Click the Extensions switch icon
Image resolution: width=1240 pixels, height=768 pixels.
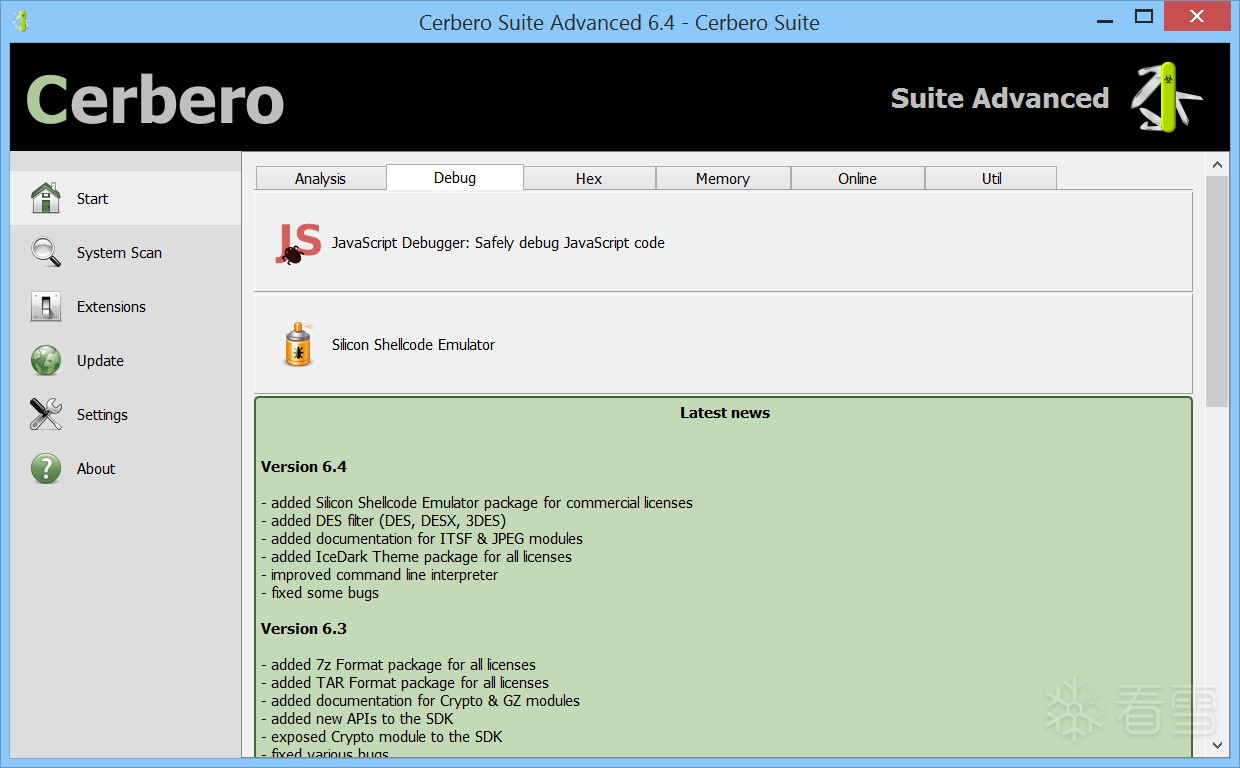(46, 306)
